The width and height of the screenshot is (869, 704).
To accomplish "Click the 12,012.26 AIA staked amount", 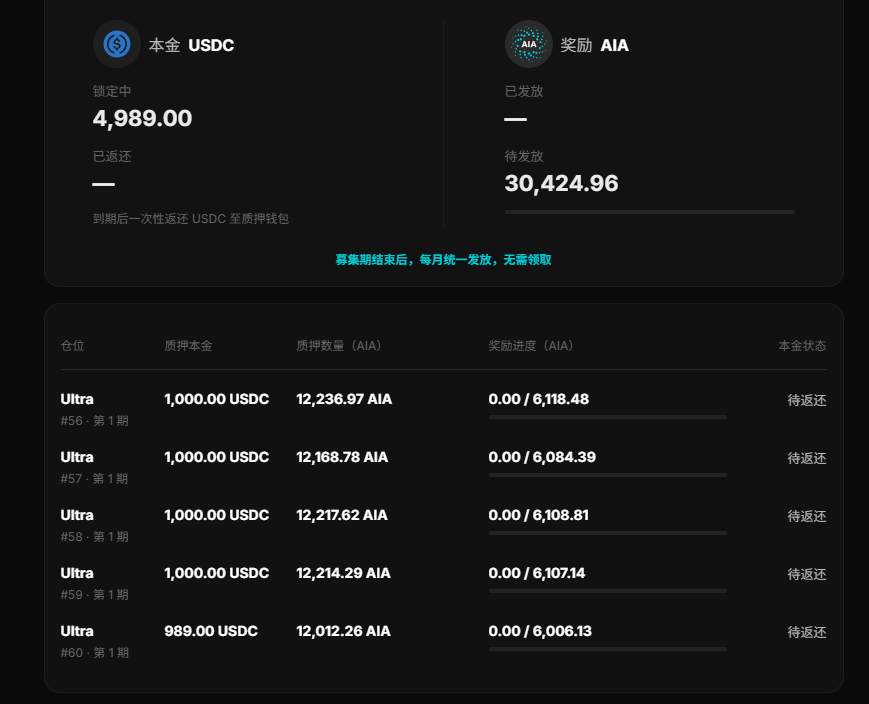I will [344, 631].
